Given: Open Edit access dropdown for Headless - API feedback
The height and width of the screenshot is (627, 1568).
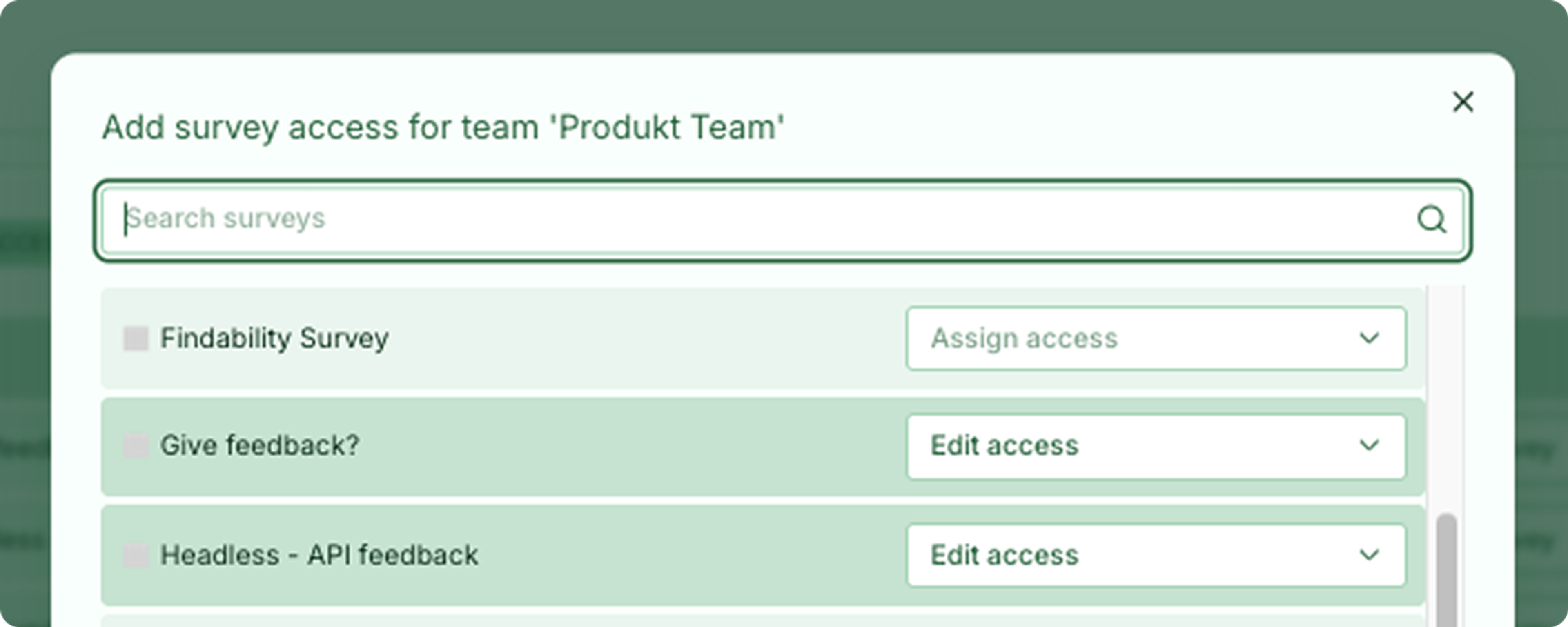Looking at the screenshot, I should (x=1156, y=555).
